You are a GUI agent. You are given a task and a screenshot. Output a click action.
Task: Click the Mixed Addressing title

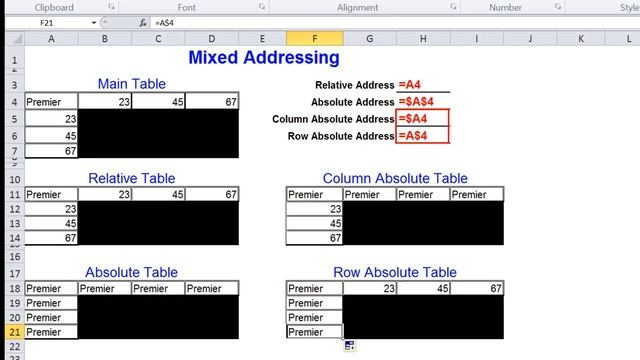point(264,58)
